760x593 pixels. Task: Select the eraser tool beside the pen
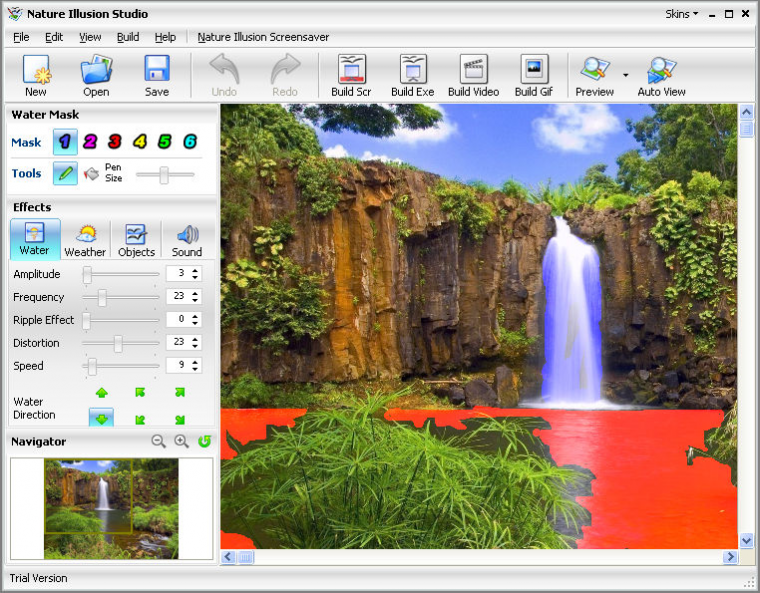coord(91,173)
